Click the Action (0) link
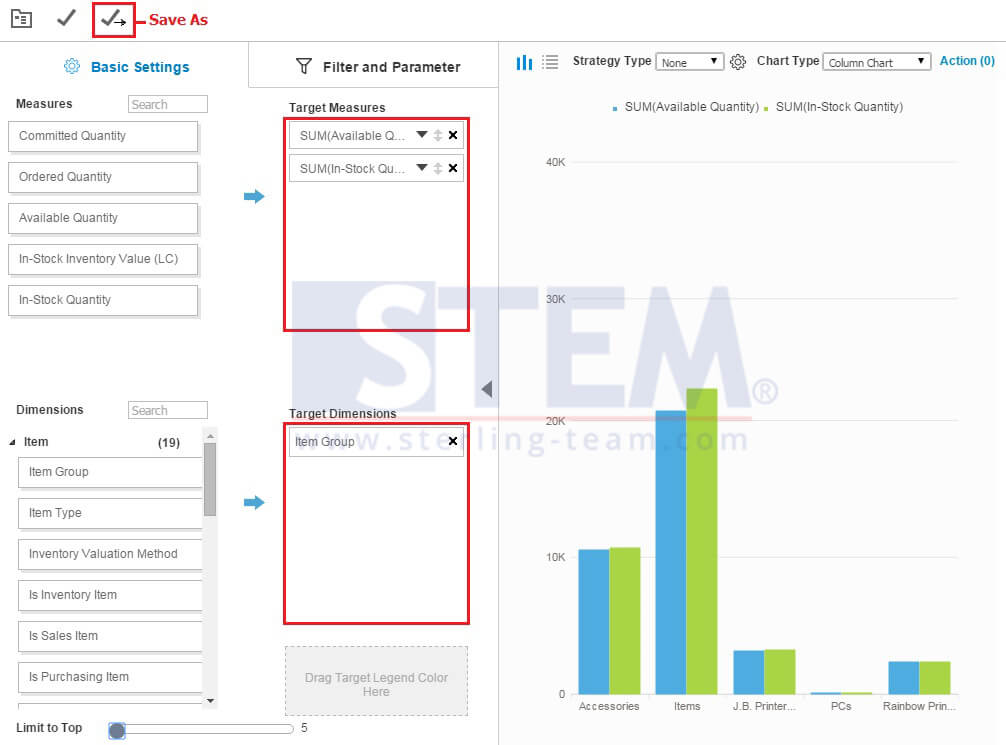Viewport: 1006px width, 745px height. [967, 61]
